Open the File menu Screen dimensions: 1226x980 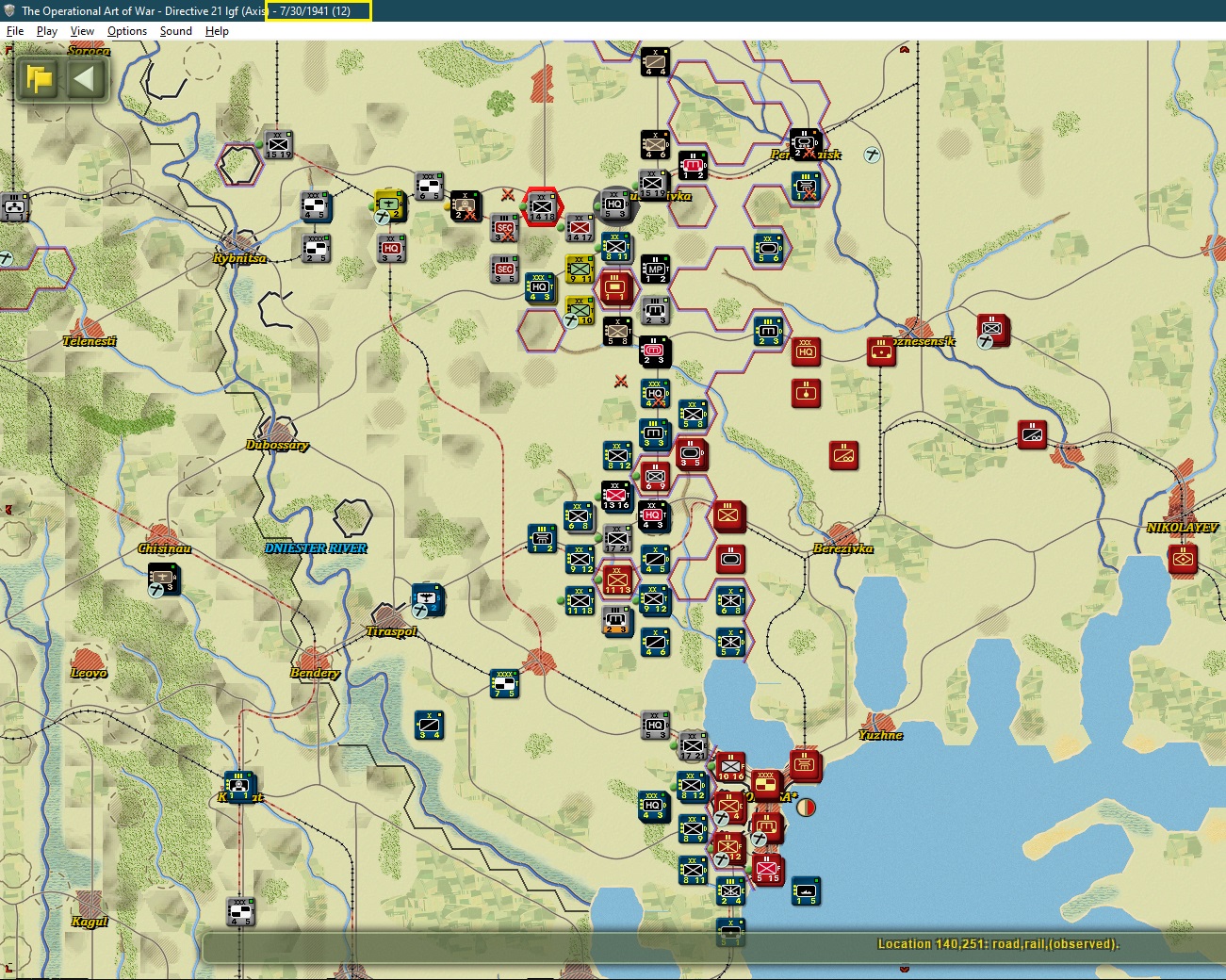pyautogui.click(x=15, y=31)
